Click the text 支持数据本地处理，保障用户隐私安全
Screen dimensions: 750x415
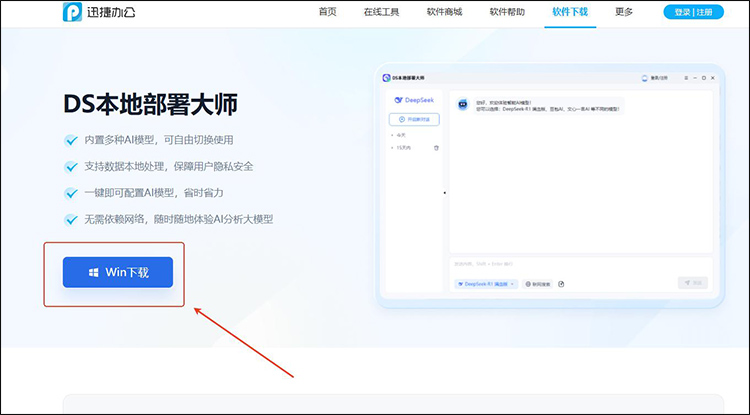pos(169,166)
